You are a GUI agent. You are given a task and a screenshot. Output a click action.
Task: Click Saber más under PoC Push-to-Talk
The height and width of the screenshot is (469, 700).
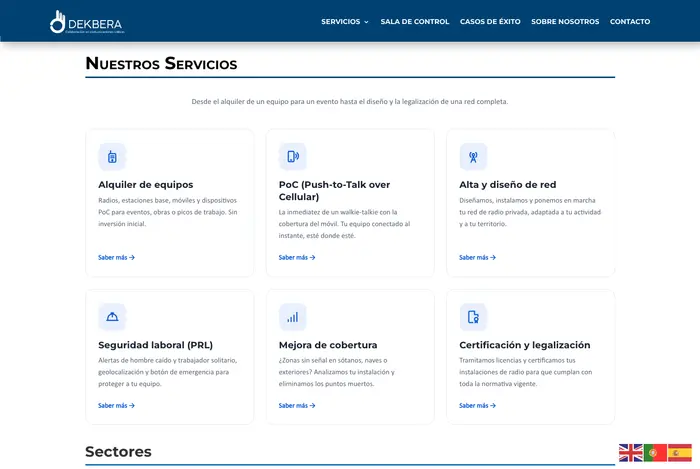click(297, 257)
